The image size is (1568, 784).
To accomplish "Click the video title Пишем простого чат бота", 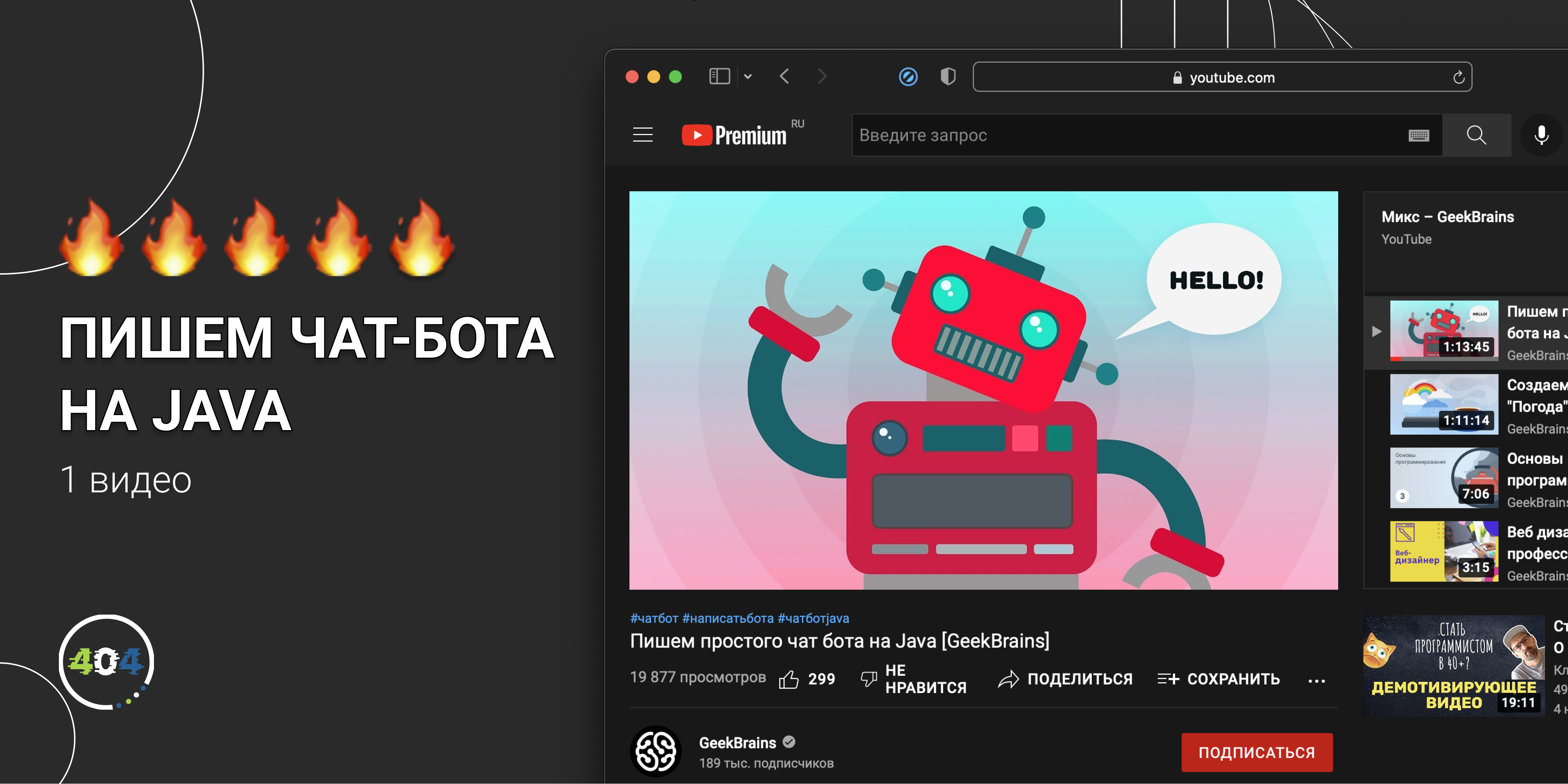I will [x=839, y=641].
